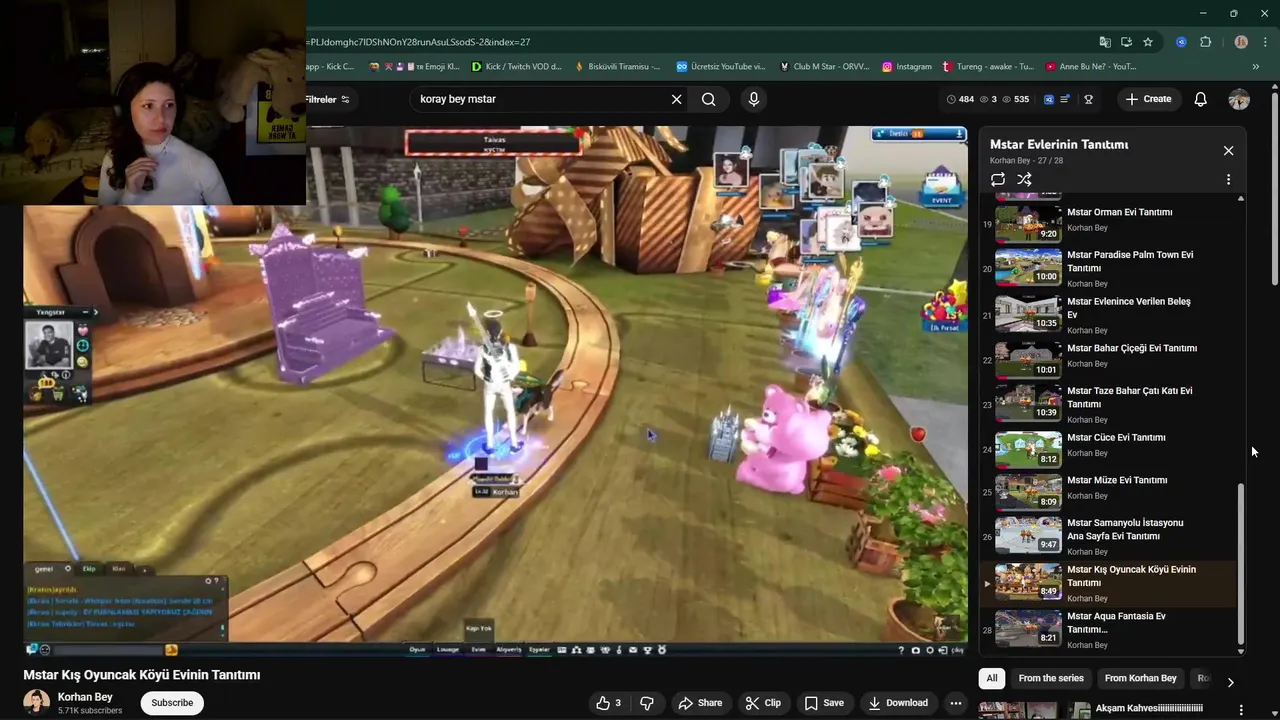Subscribe to Korhan Bey channel

172,703
